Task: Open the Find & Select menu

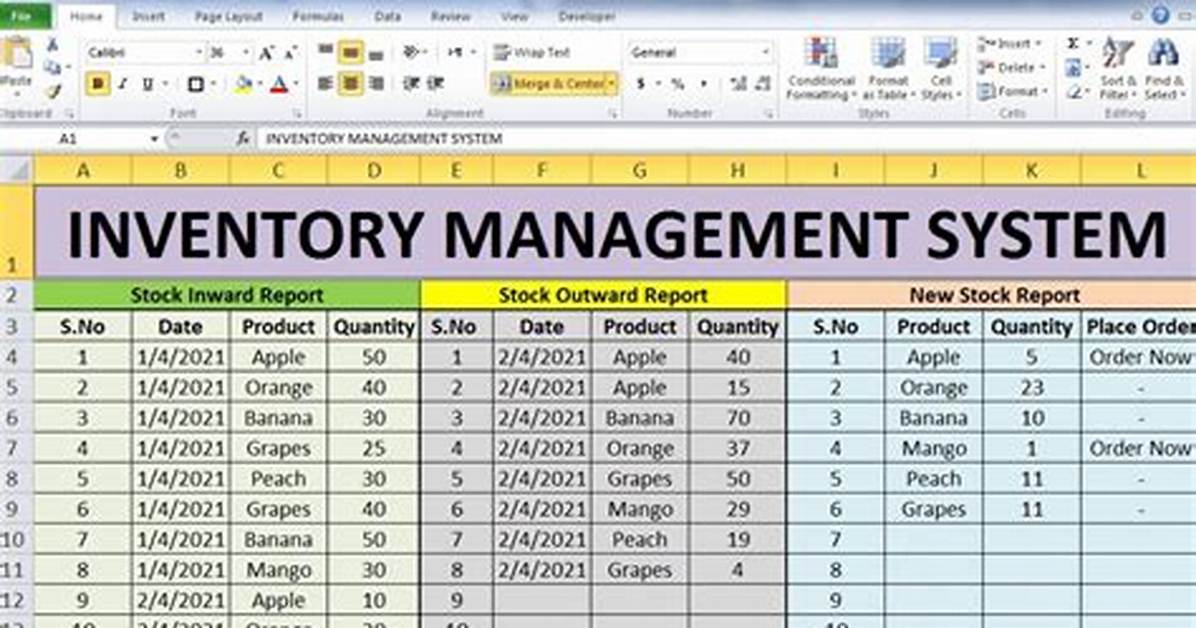Action: [x=1162, y=69]
